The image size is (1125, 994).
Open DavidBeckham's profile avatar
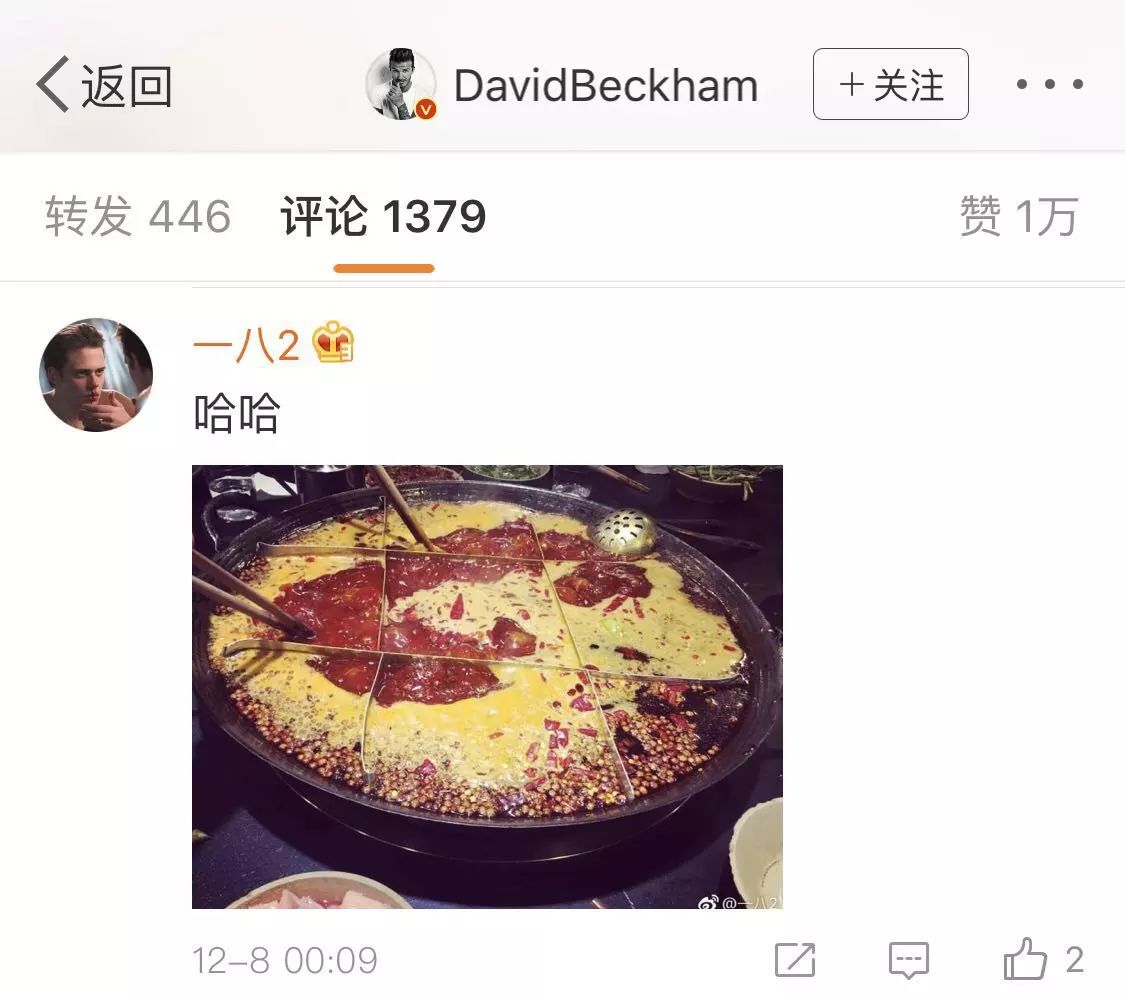pos(400,84)
